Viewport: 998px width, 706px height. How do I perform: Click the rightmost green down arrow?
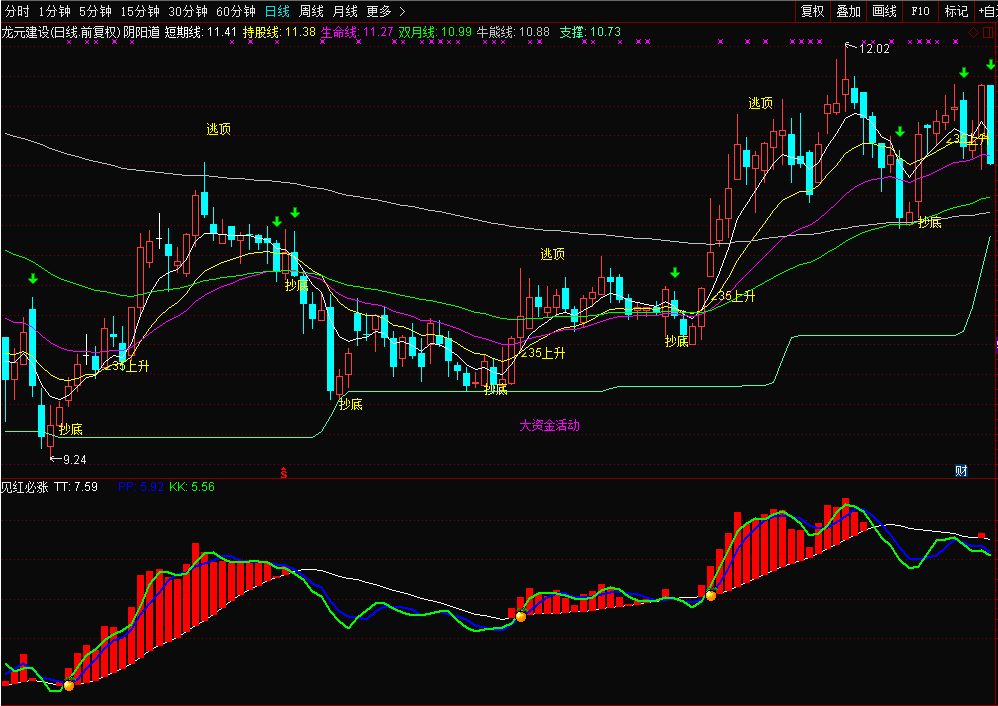991,64
